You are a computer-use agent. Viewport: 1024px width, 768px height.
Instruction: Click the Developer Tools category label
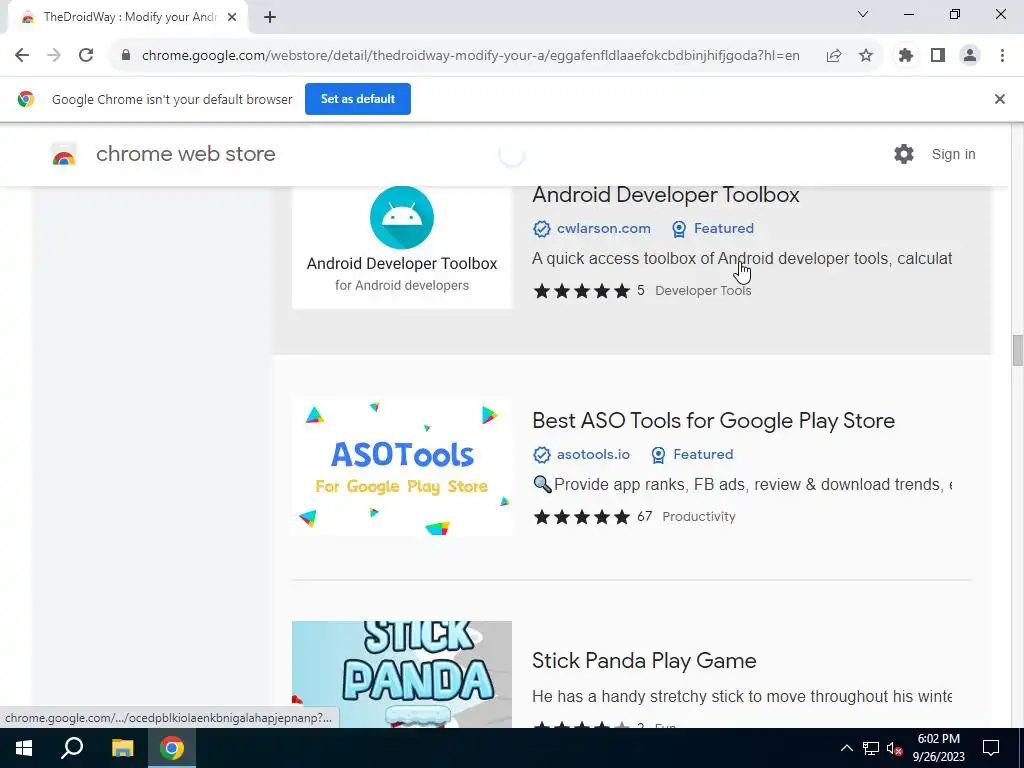click(x=703, y=291)
